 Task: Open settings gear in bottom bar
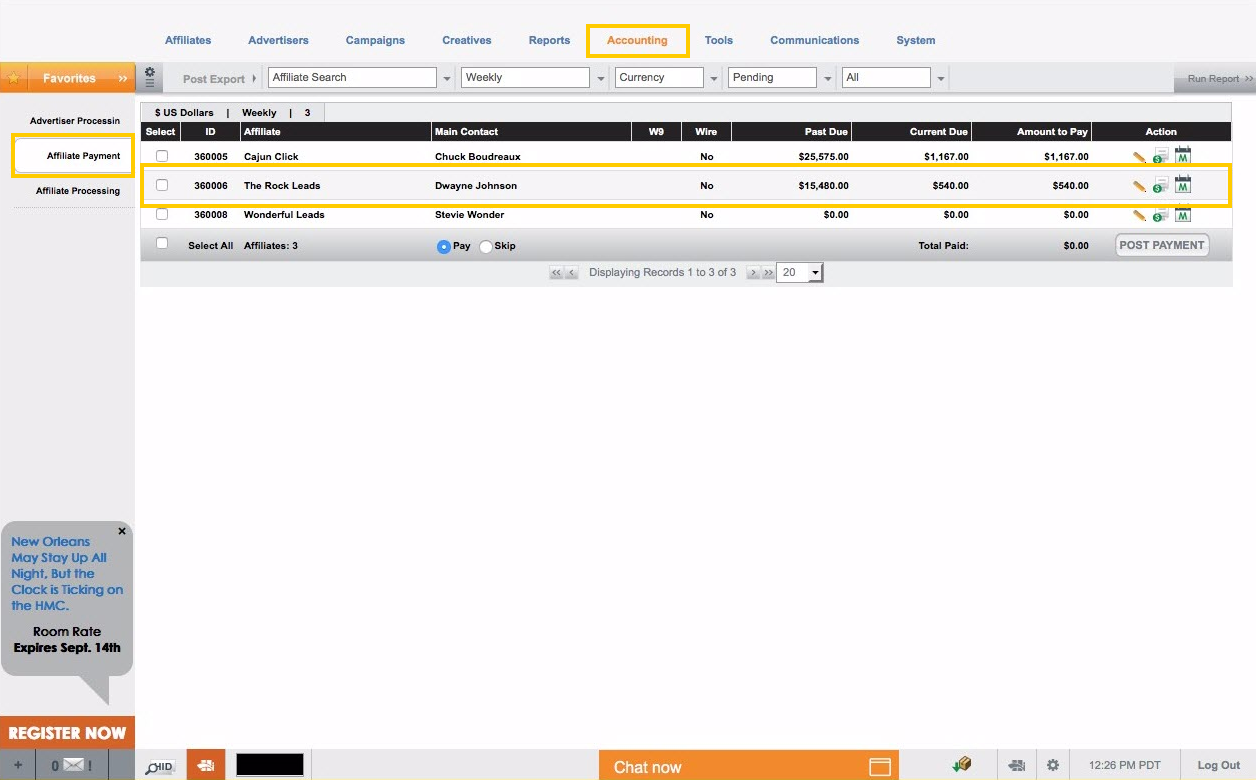pos(1053,766)
